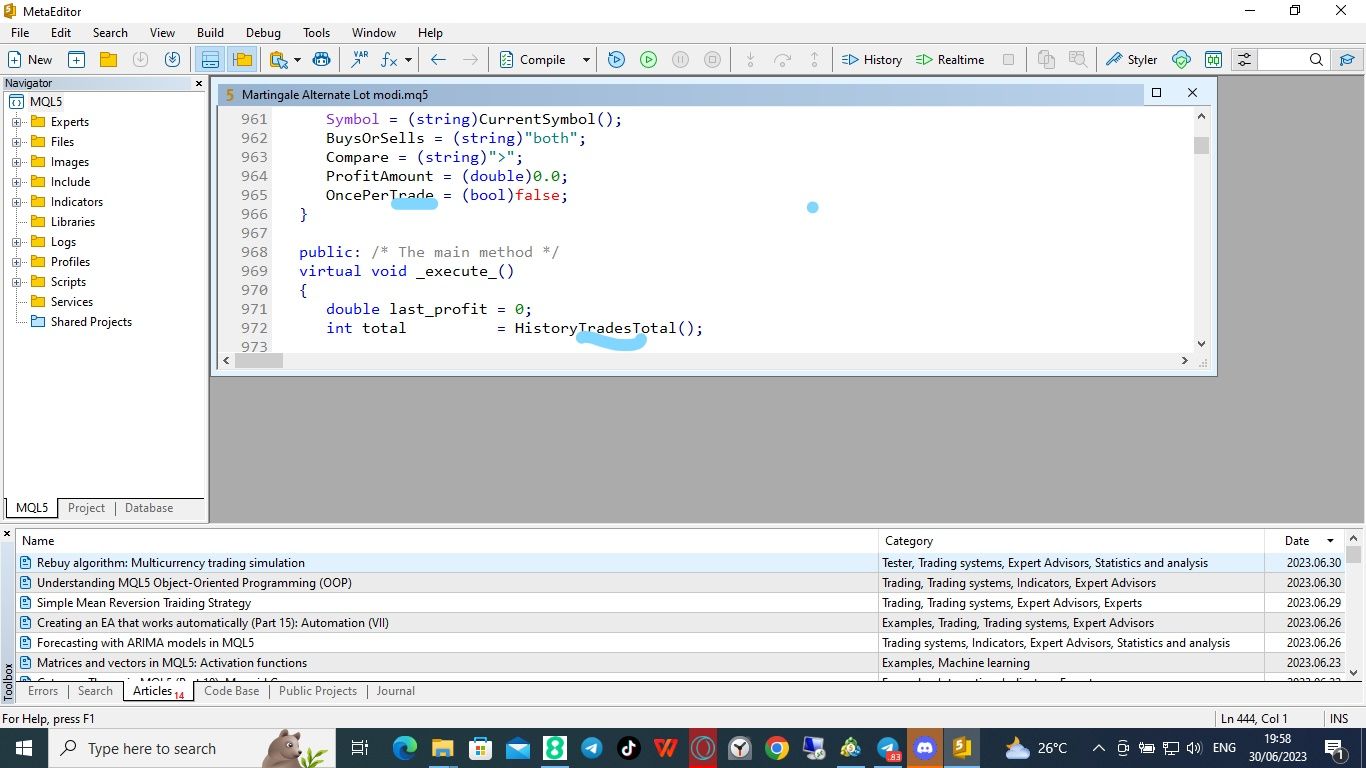Screen dimensions: 1366x768
Task: Switch to Errors tab in Toolbox
Action: 43,691
